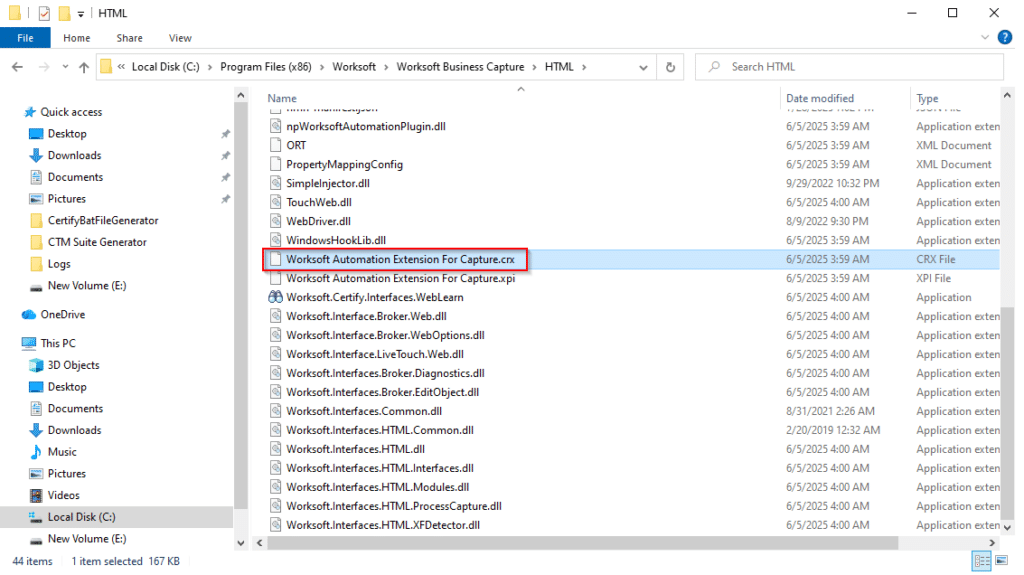Click the Search HTML box
This screenshot has height=575, width=1024.
coord(849,67)
